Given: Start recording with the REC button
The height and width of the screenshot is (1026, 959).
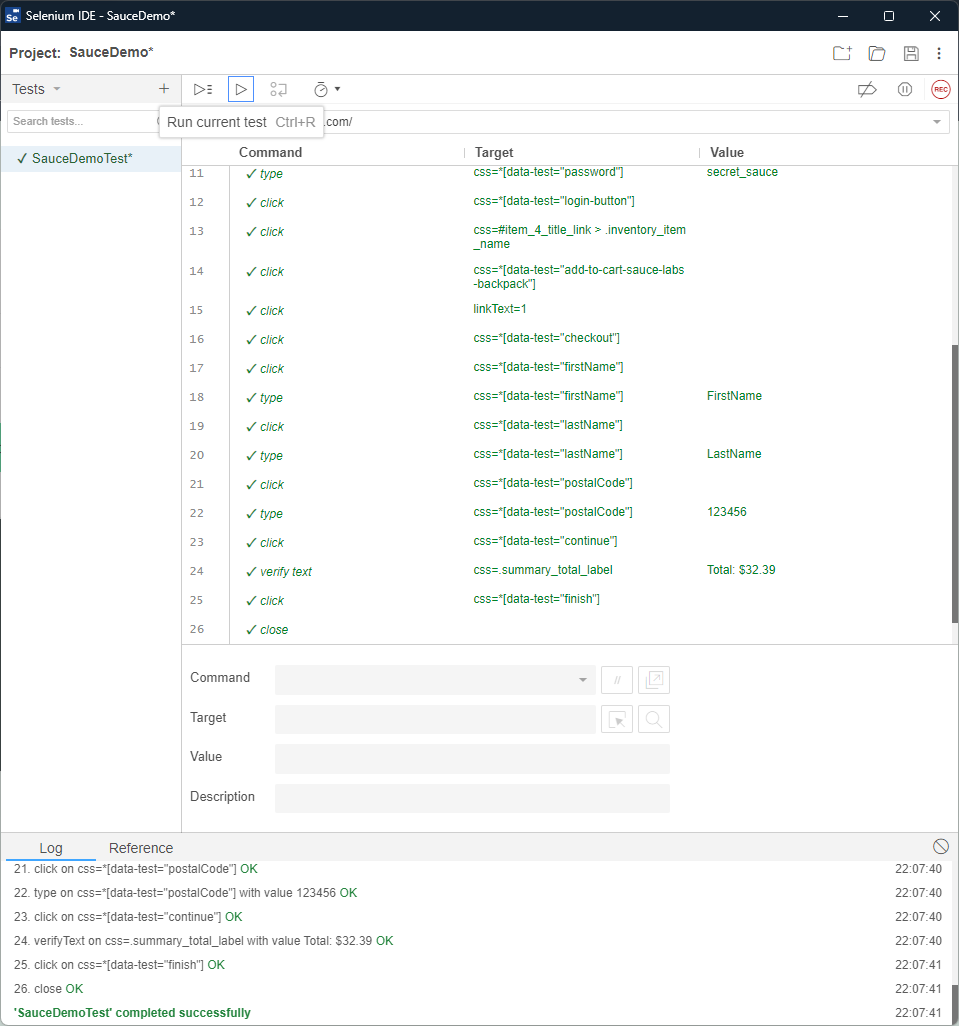Looking at the screenshot, I should click(941, 90).
